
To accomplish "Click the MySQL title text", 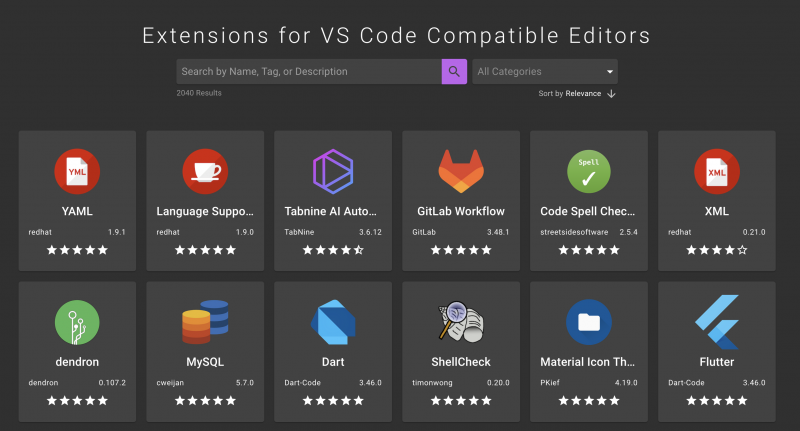I will [205, 362].
